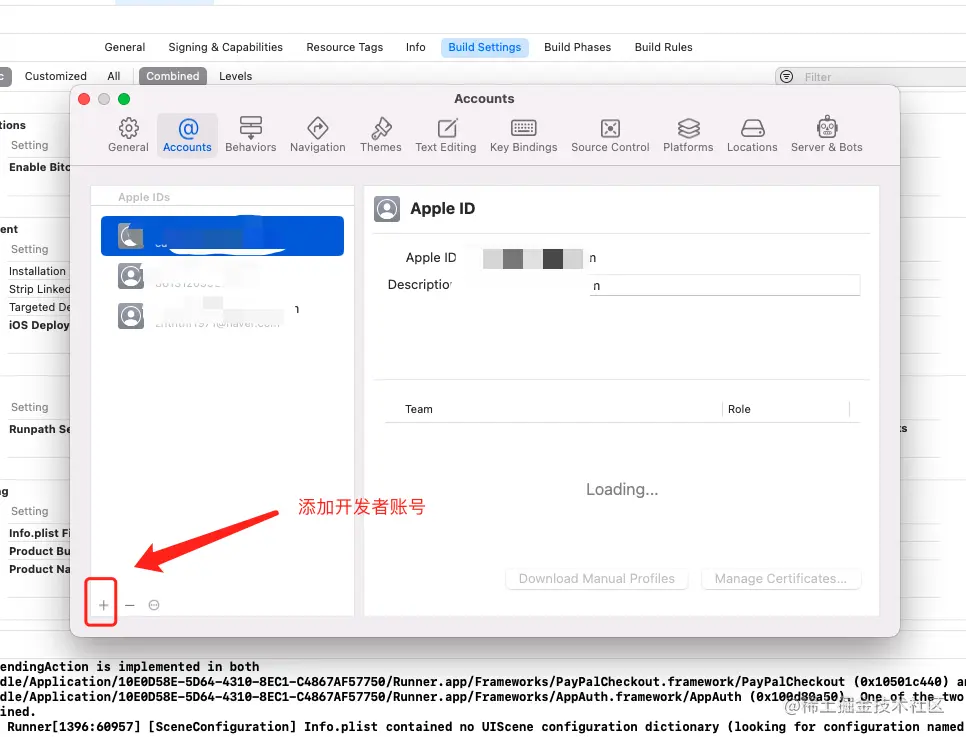Toggle Combined build settings view
Viewport: 966px width, 737px height.
[172, 76]
